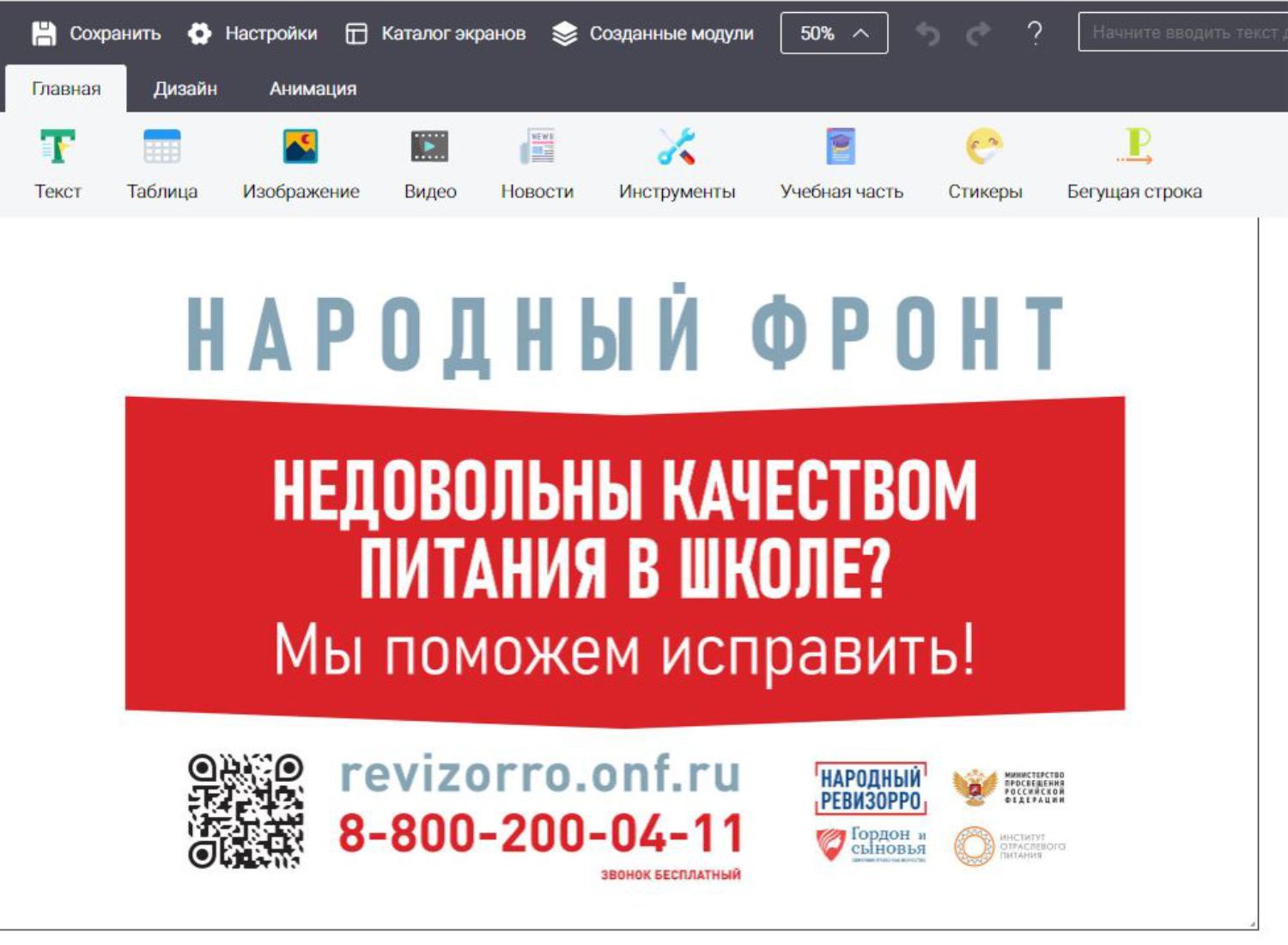Insert a Новости module
This screenshot has height=945, width=1288.
click(x=538, y=163)
